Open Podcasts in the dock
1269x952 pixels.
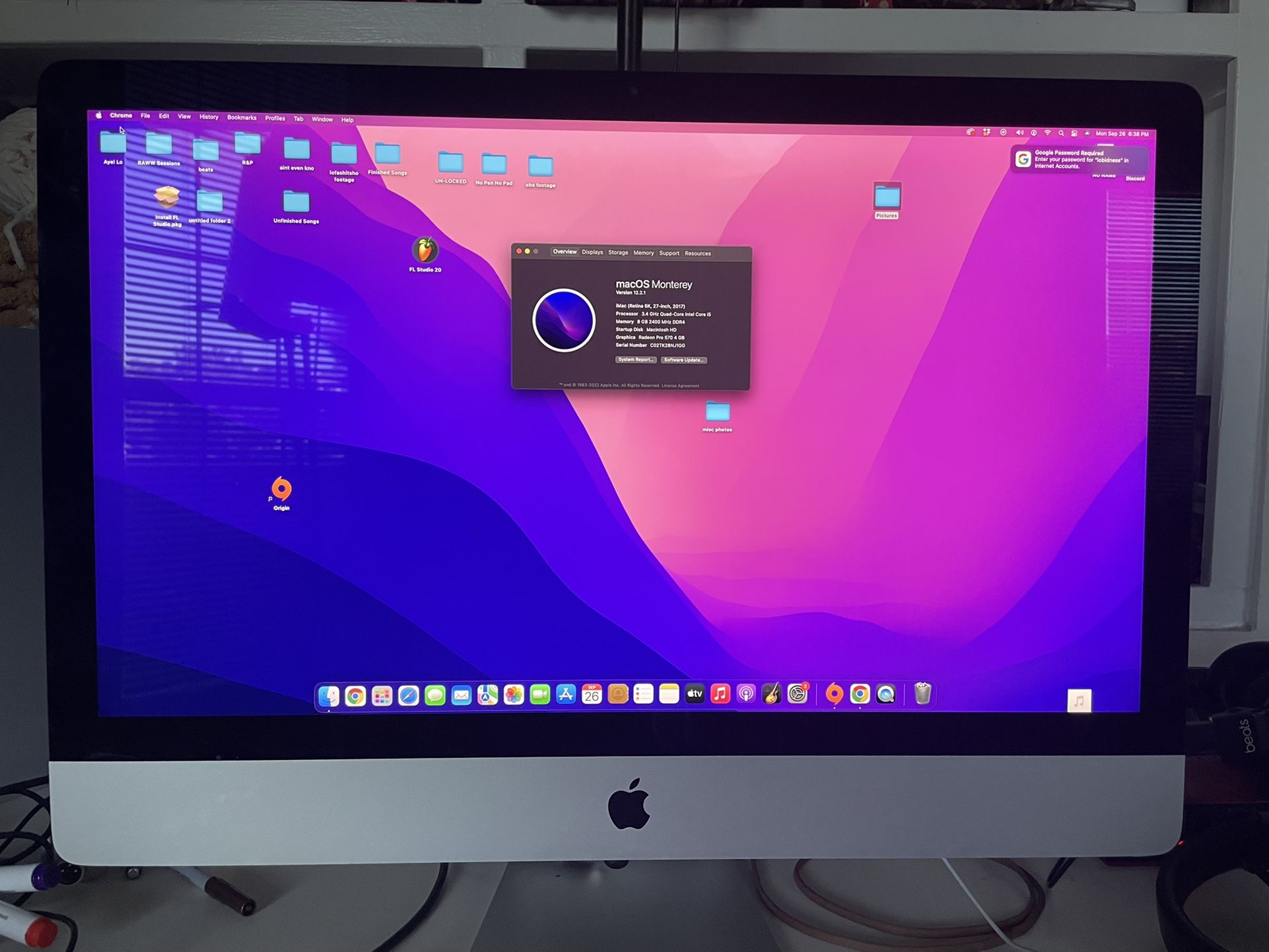[746, 695]
